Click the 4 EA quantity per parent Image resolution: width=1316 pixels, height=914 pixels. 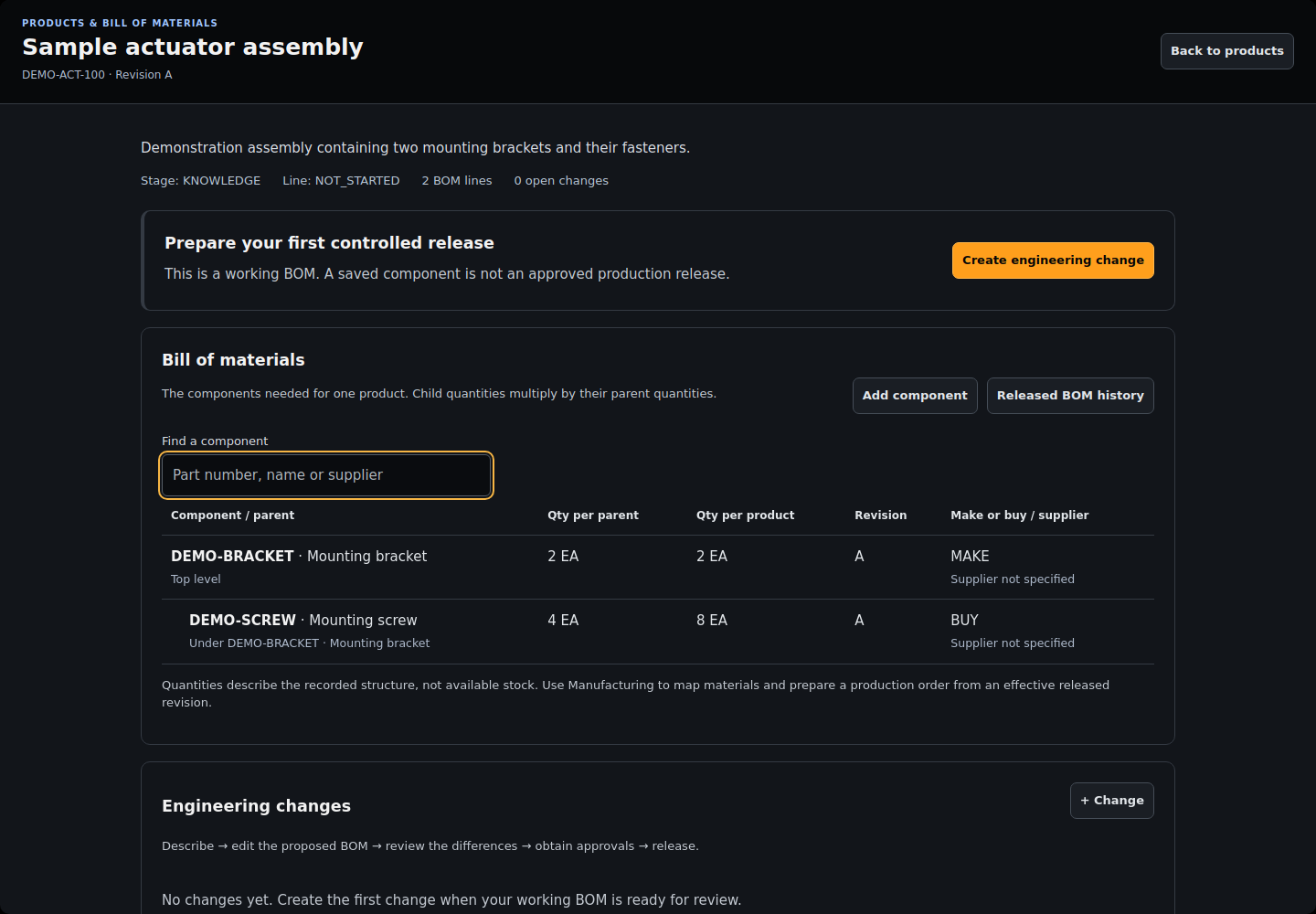click(563, 621)
